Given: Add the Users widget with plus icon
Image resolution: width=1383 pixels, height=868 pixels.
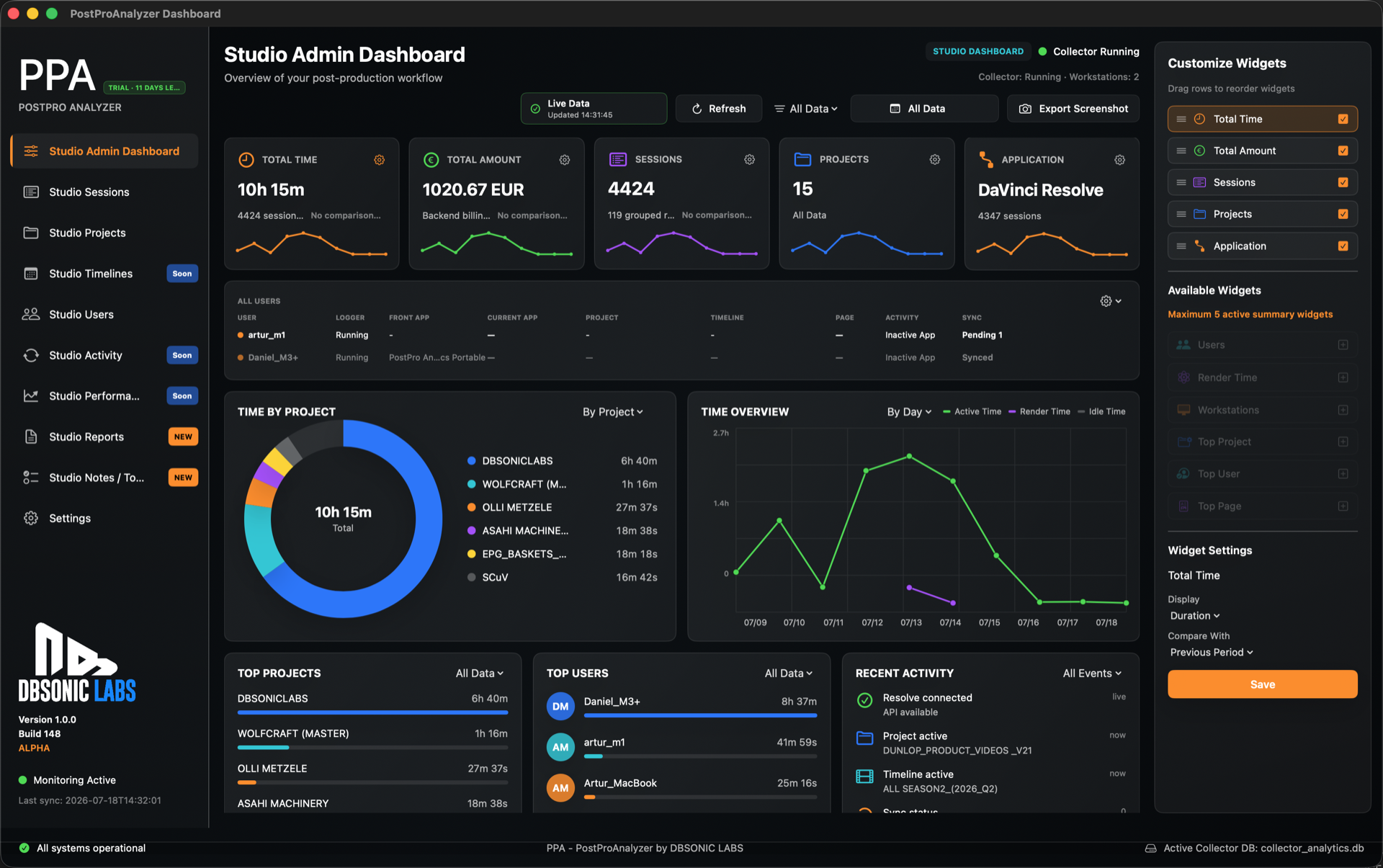Looking at the screenshot, I should coord(1343,345).
